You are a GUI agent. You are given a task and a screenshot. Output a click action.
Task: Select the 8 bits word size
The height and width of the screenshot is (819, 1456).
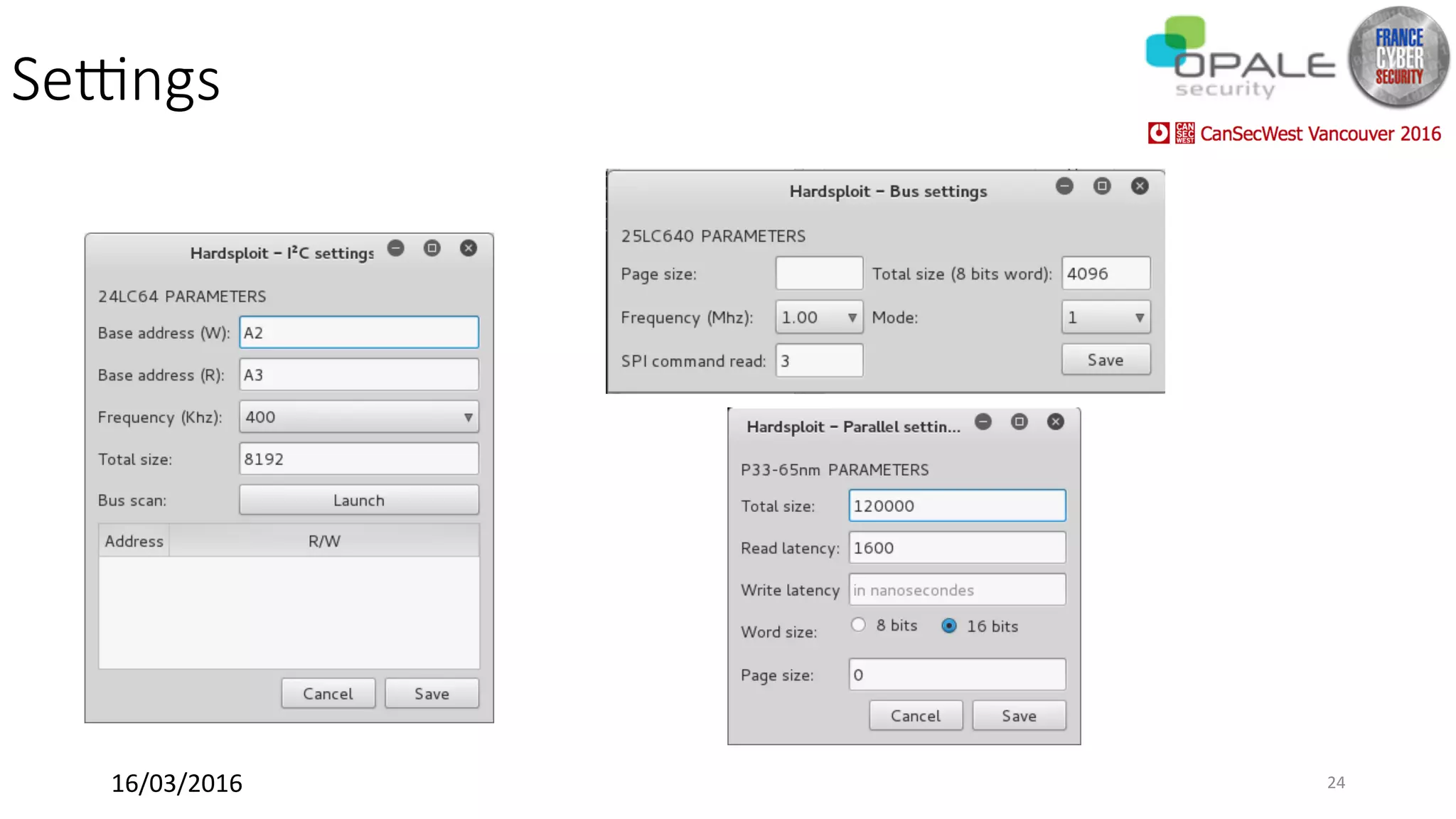[859, 625]
